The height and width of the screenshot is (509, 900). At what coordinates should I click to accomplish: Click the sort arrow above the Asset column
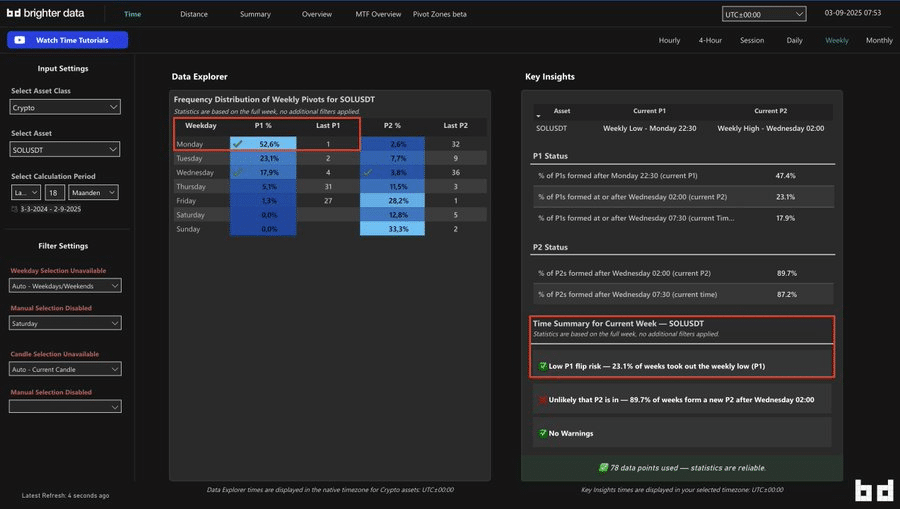click(540, 114)
